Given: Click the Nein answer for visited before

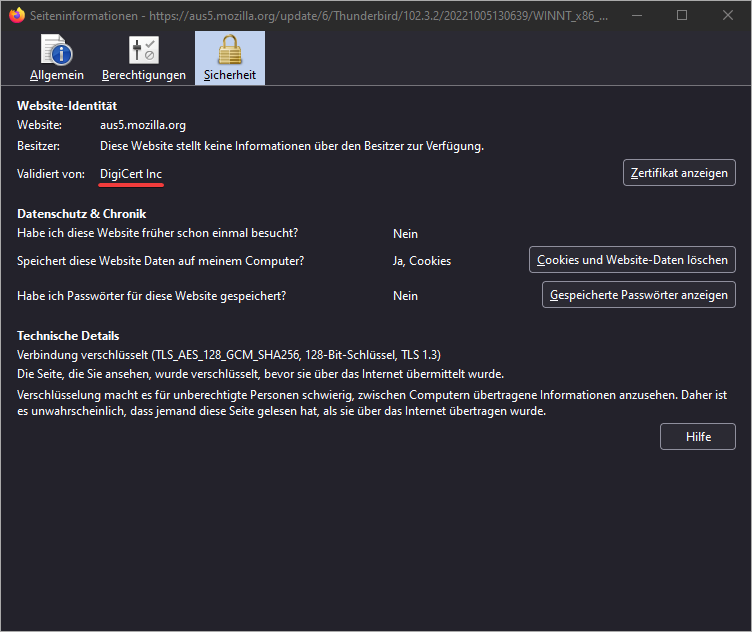Looking at the screenshot, I should (x=405, y=234).
